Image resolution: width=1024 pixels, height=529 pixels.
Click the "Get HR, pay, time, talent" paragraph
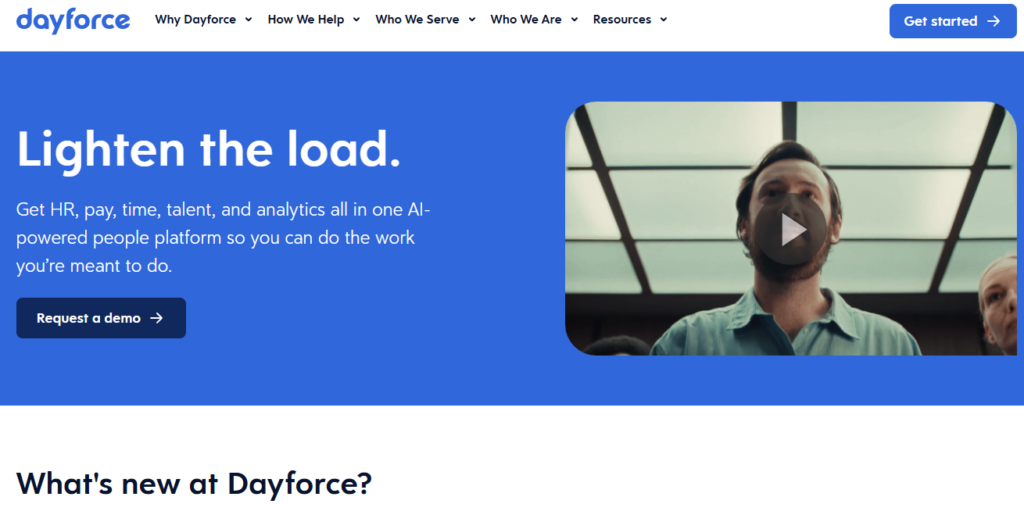tap(223, 238)
